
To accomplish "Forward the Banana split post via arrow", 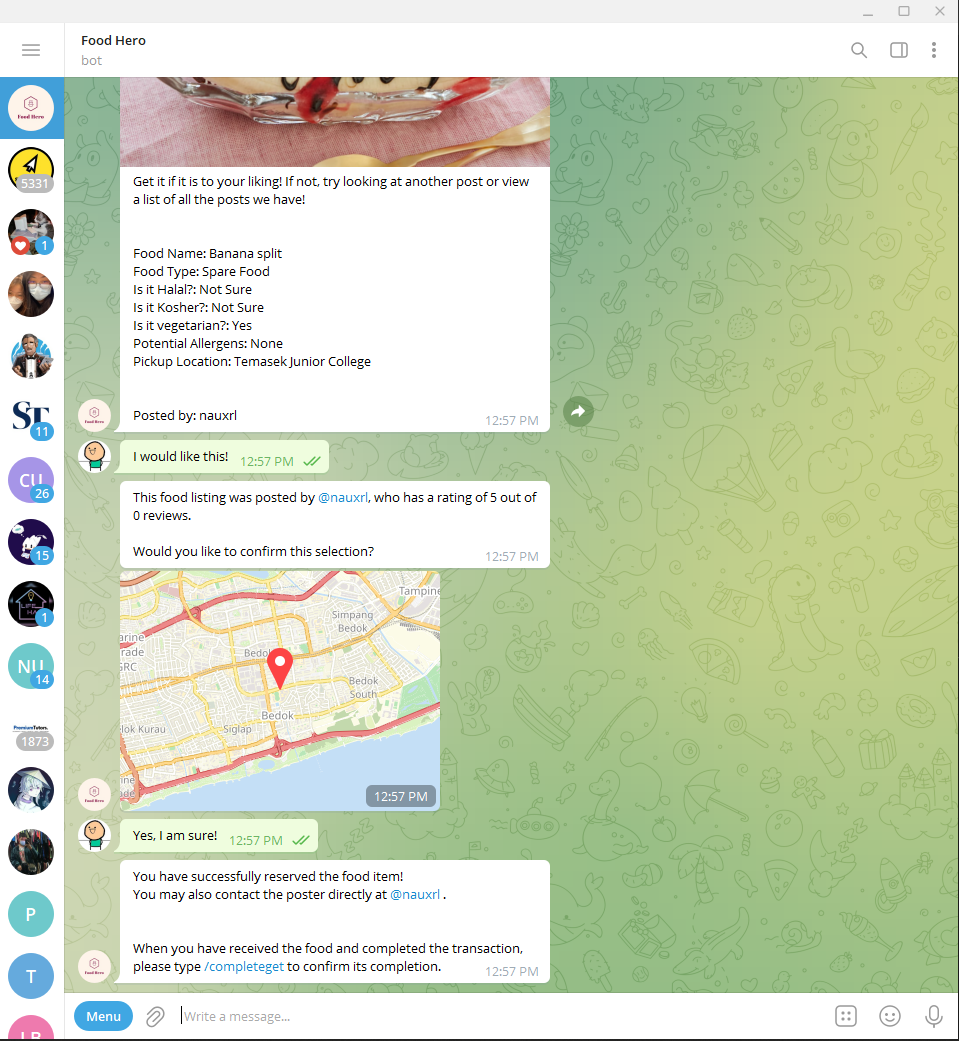I will [x=578, y=412].
